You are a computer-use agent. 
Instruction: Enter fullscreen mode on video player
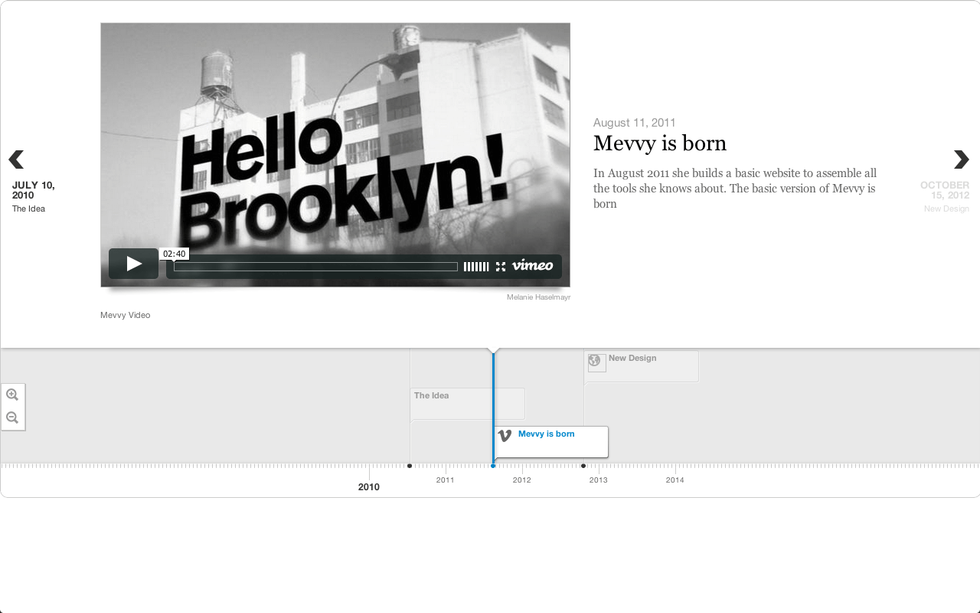(501, 266)
